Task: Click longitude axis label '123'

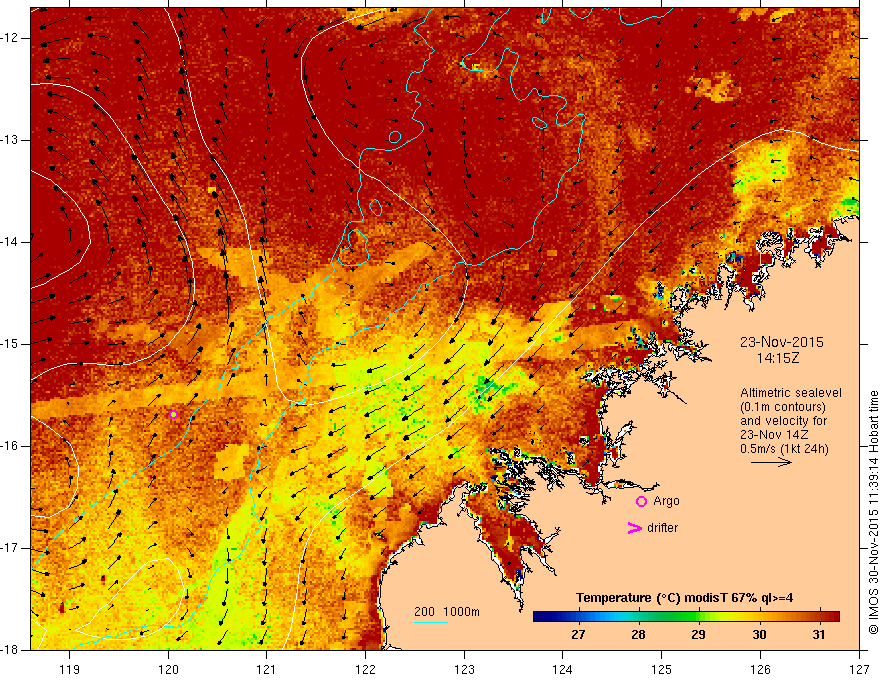Action: 464,670
